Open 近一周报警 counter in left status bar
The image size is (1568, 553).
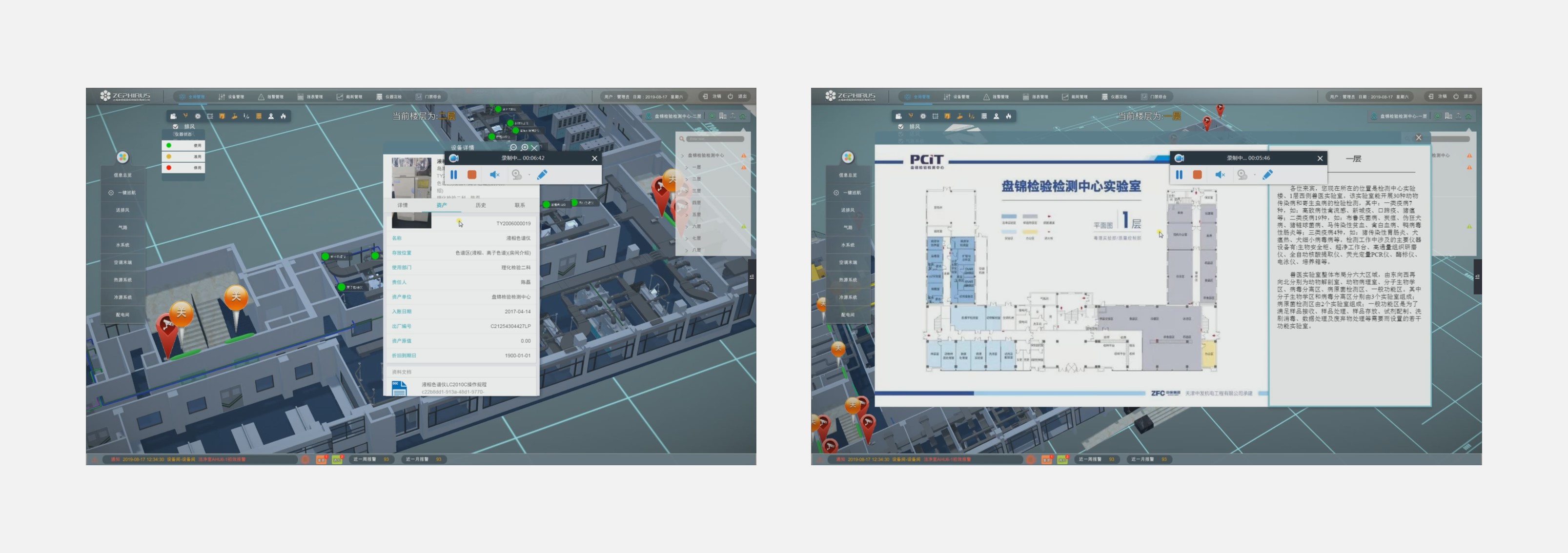371,459
